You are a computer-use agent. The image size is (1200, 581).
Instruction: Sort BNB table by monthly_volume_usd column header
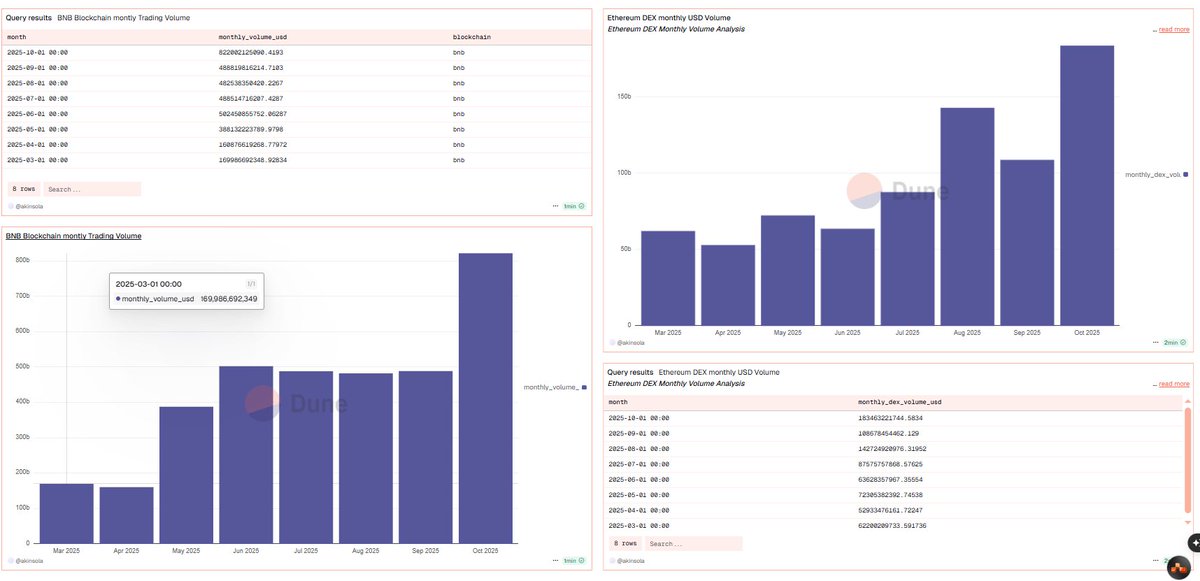coord(251,36)
